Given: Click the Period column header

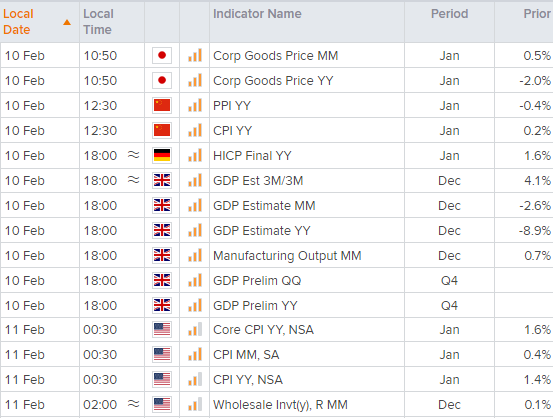Looking at the screenshot, I should coord(449,14).
